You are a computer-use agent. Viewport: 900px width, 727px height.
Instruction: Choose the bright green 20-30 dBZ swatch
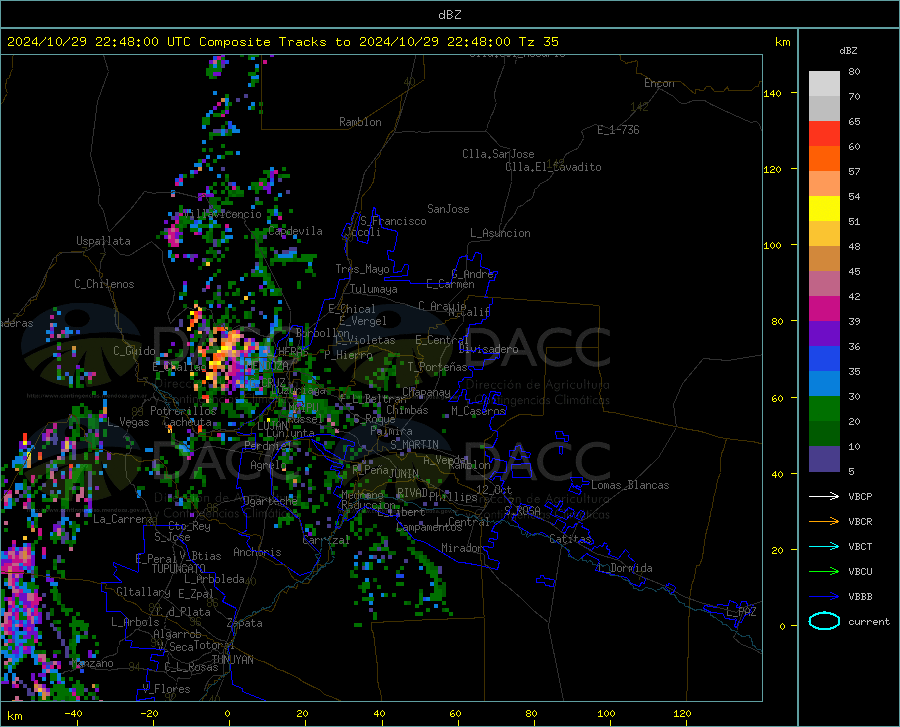824,409
